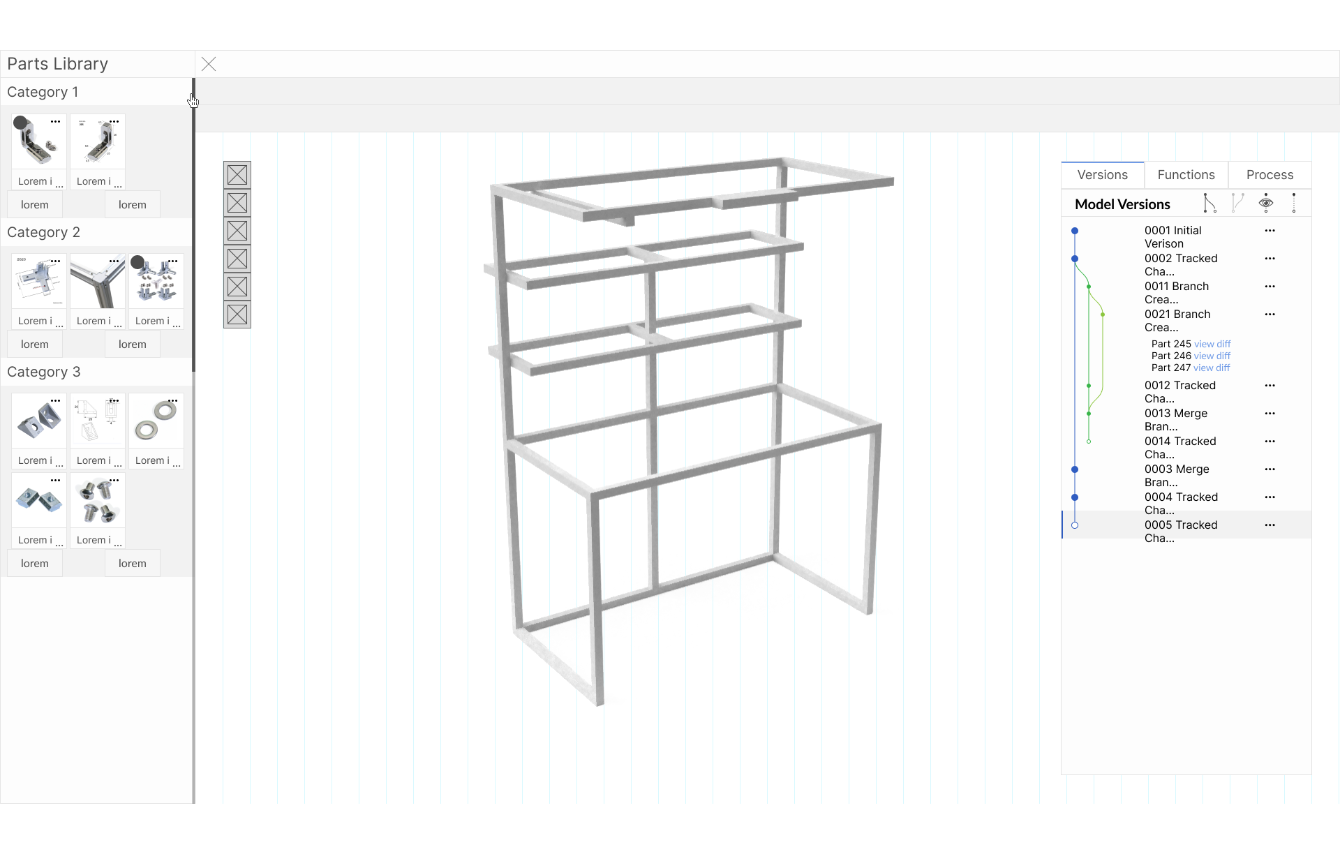Viewport: 1340px width, 860px height.
Task: Open the options menu for 0011 Branch Crea...
Action: tap(1270, 286)
